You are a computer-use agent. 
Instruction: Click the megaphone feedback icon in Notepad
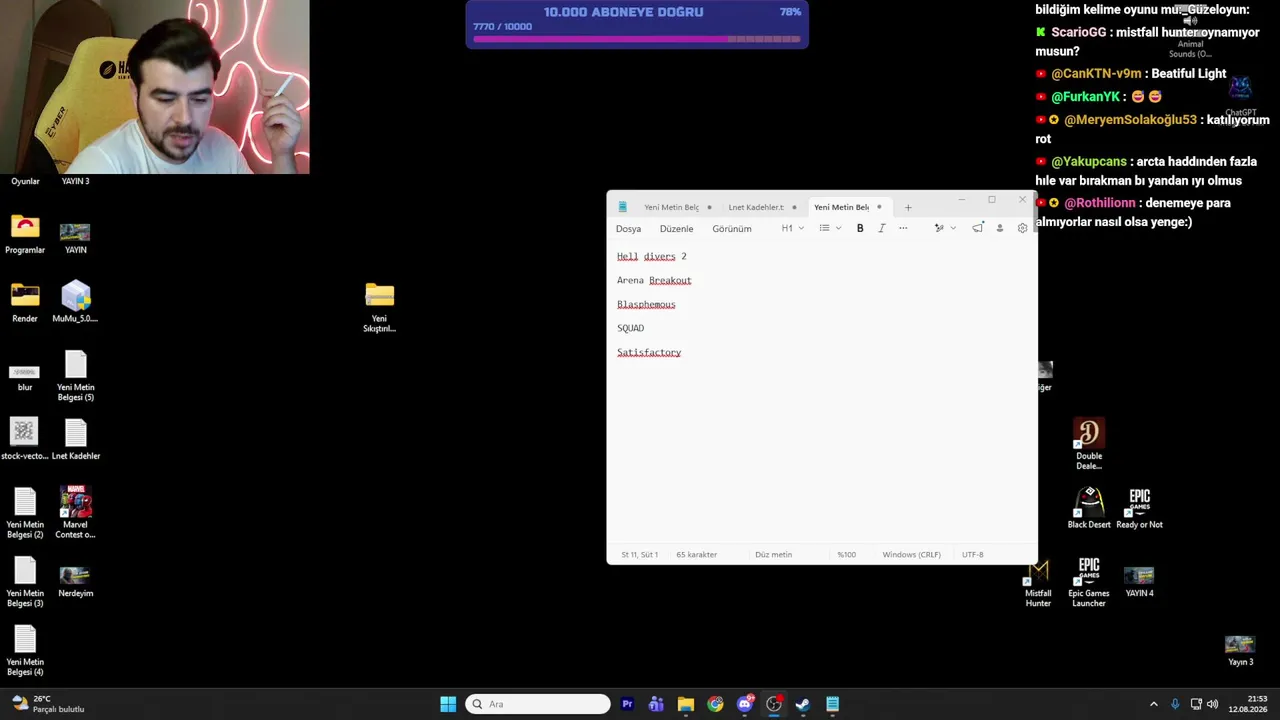click(977, 228)
